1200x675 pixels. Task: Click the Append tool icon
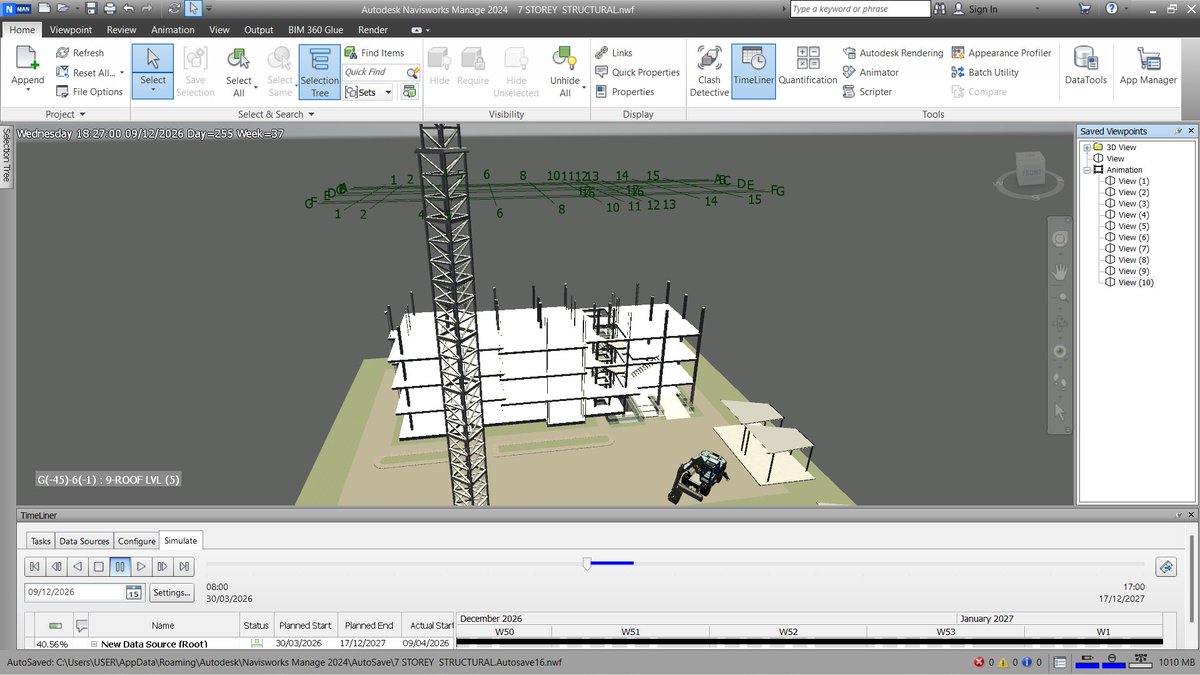[27, 60]
